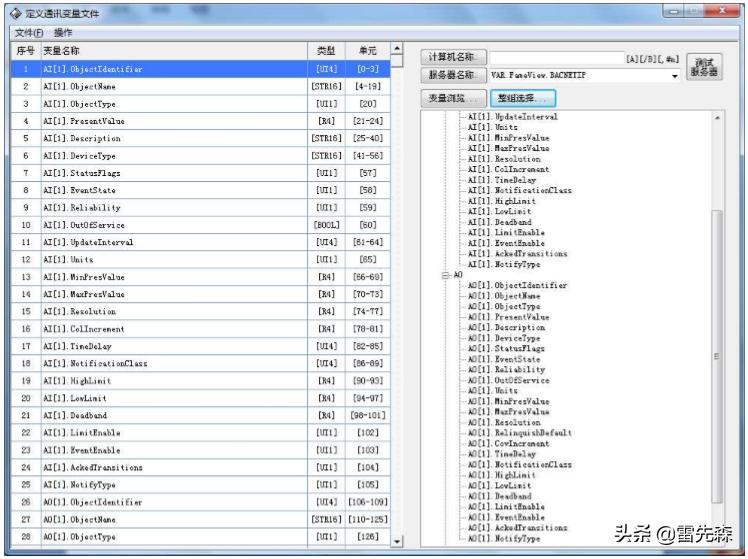
Task: Select AI[1].MinPresValue in the tree
Action: tap(509, 138)
